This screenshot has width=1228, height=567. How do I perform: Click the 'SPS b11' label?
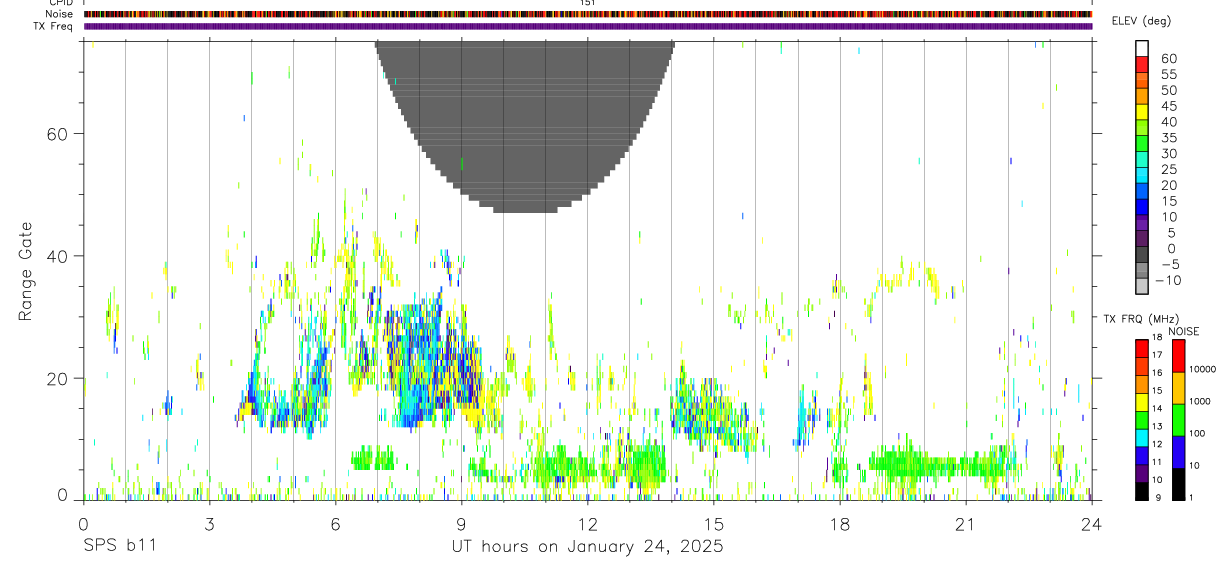[x=119, y=547]
